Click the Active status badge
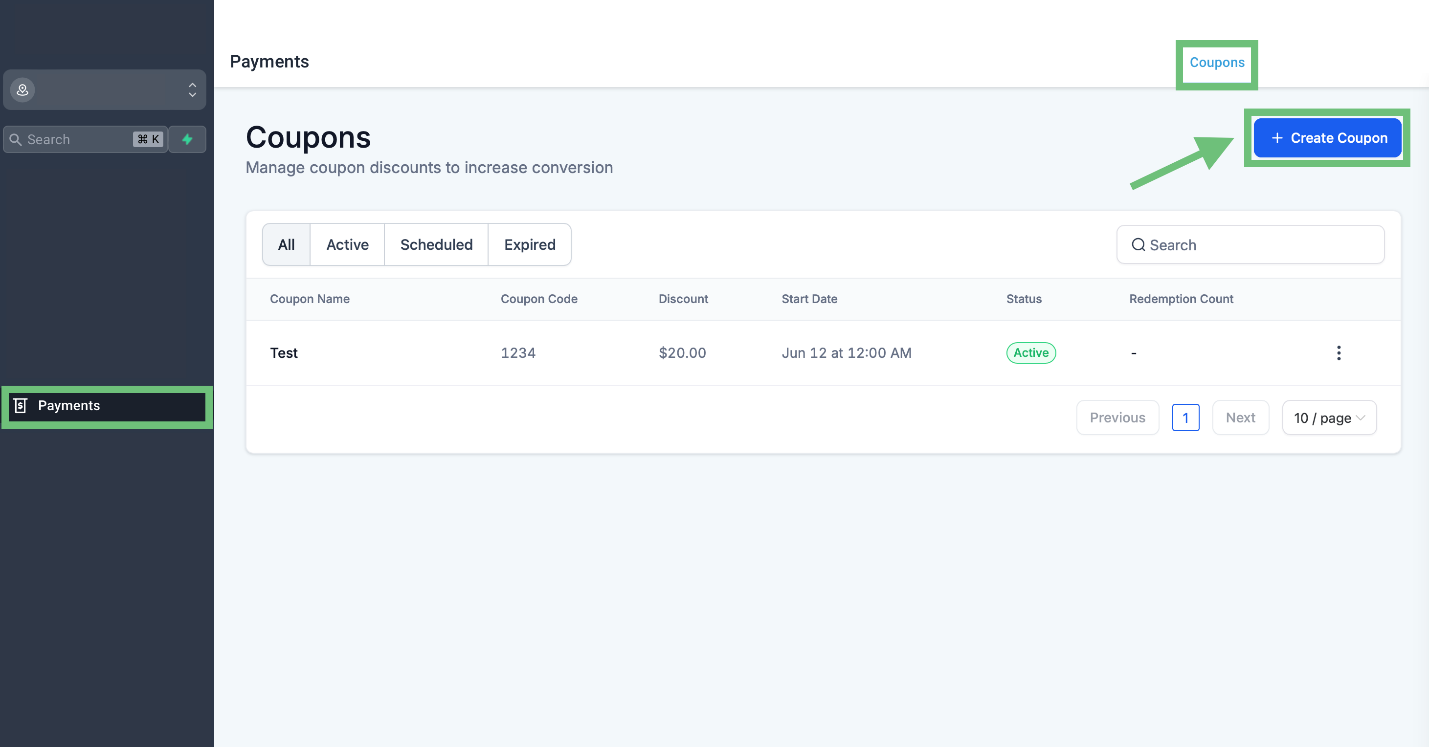 click(1031, 353)
